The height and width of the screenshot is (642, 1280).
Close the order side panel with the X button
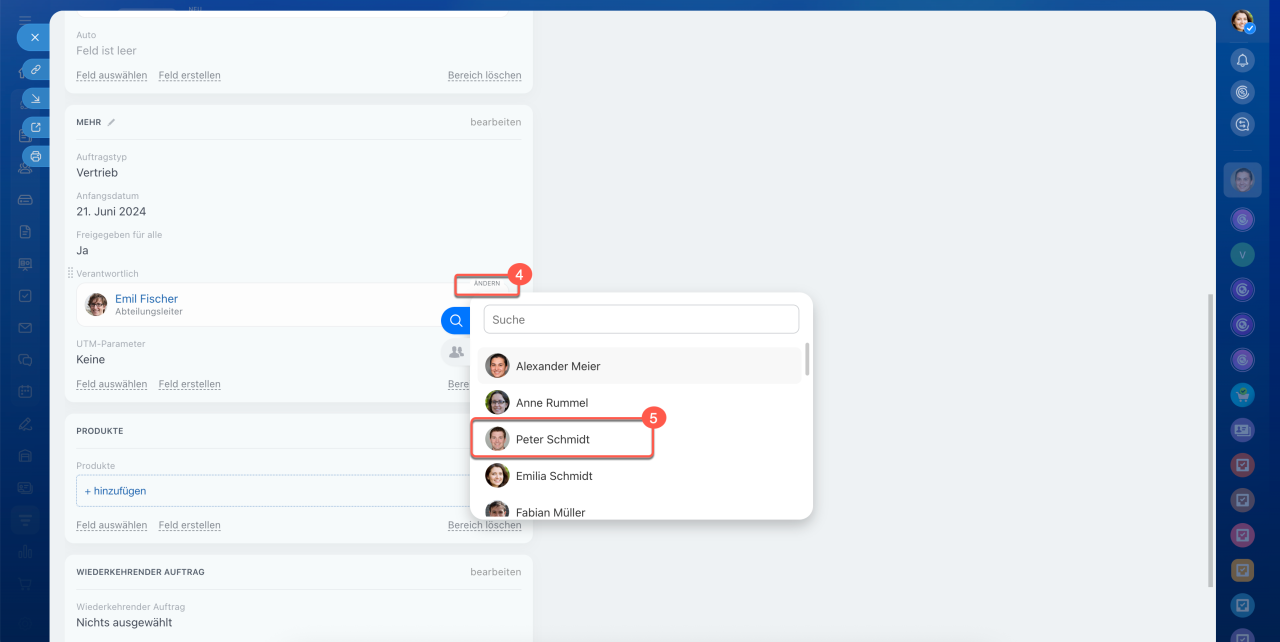[x=34, y=37]
